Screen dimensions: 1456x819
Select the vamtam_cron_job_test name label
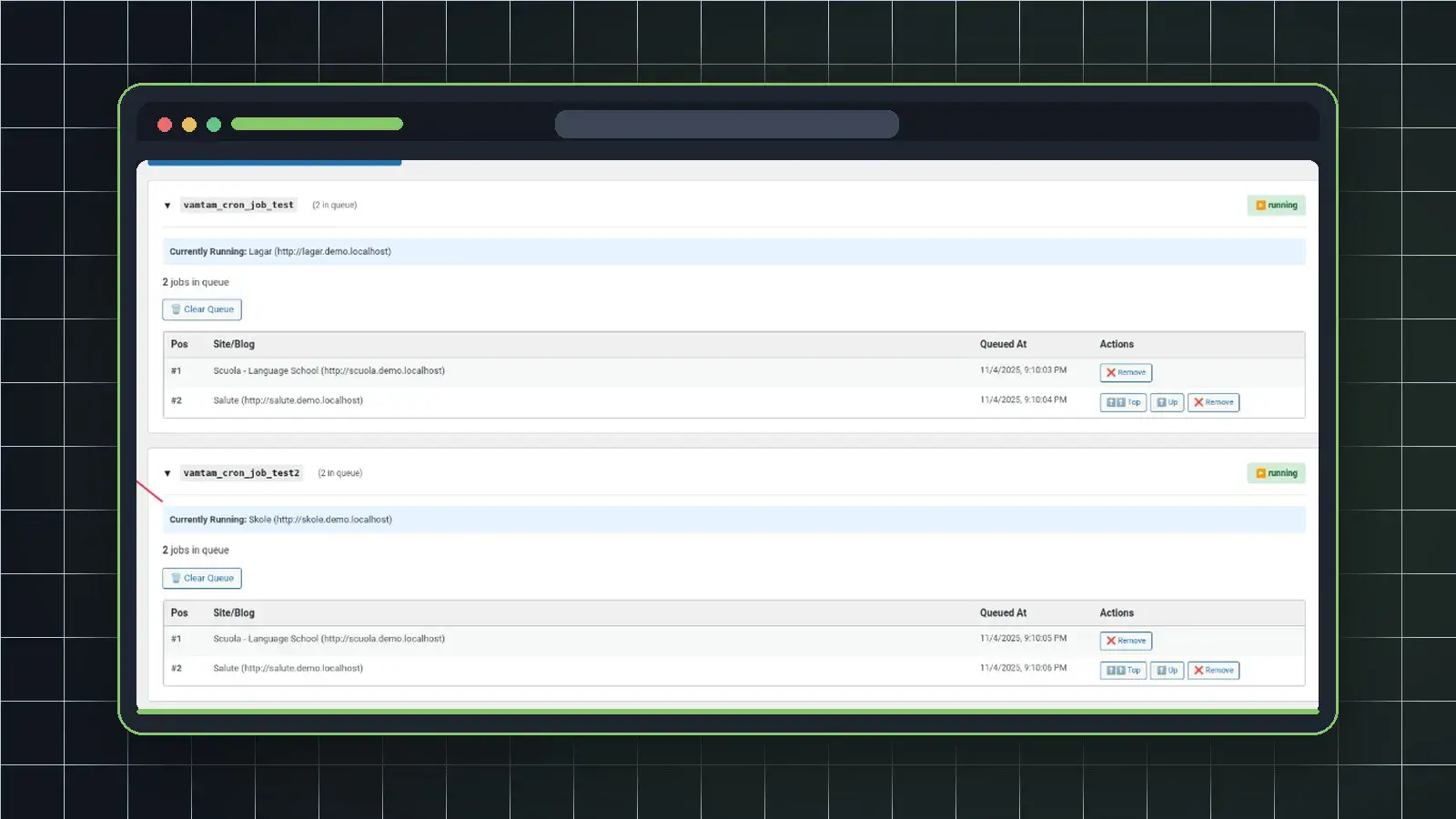238,206
